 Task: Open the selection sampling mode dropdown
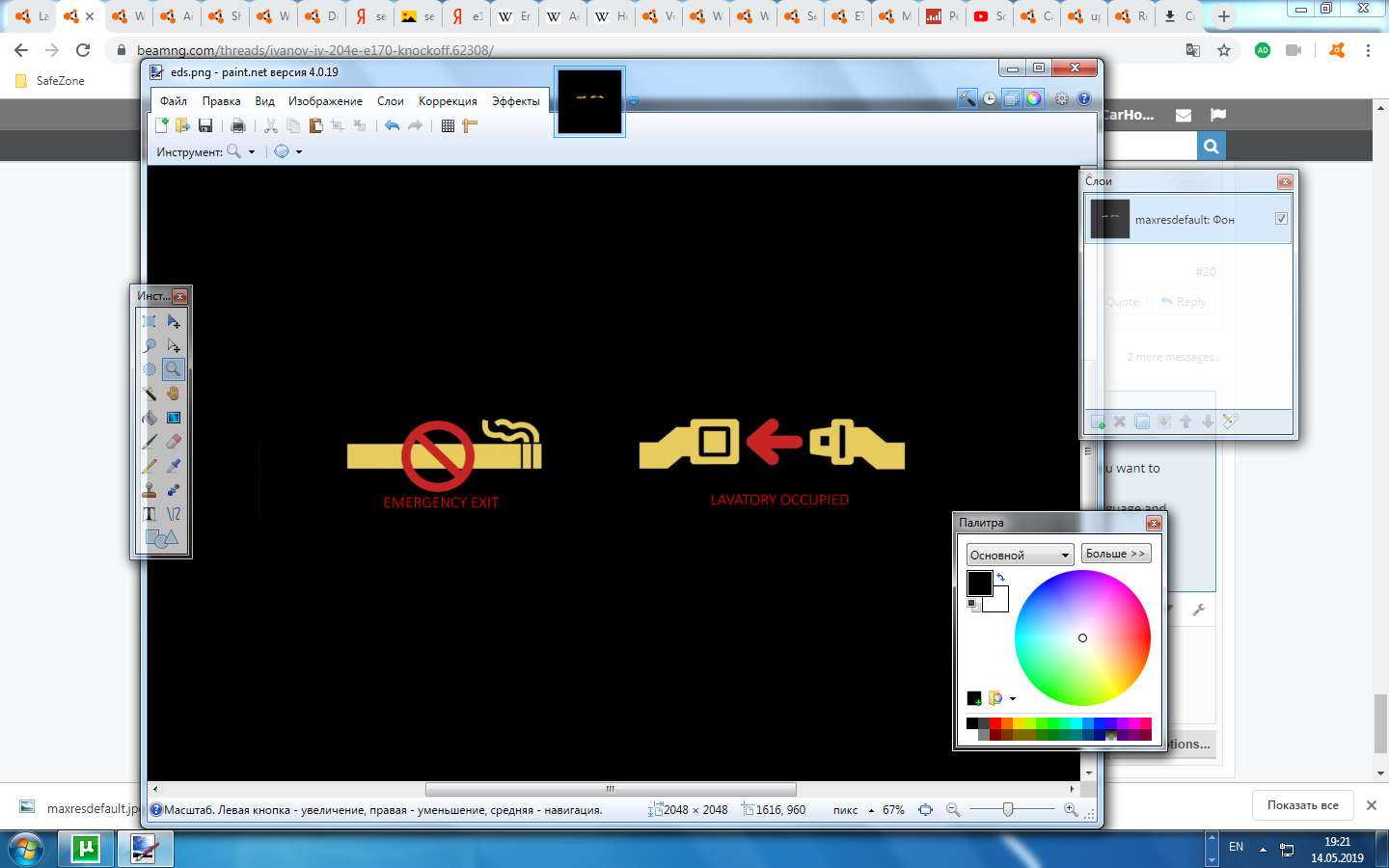coord(288,151)
